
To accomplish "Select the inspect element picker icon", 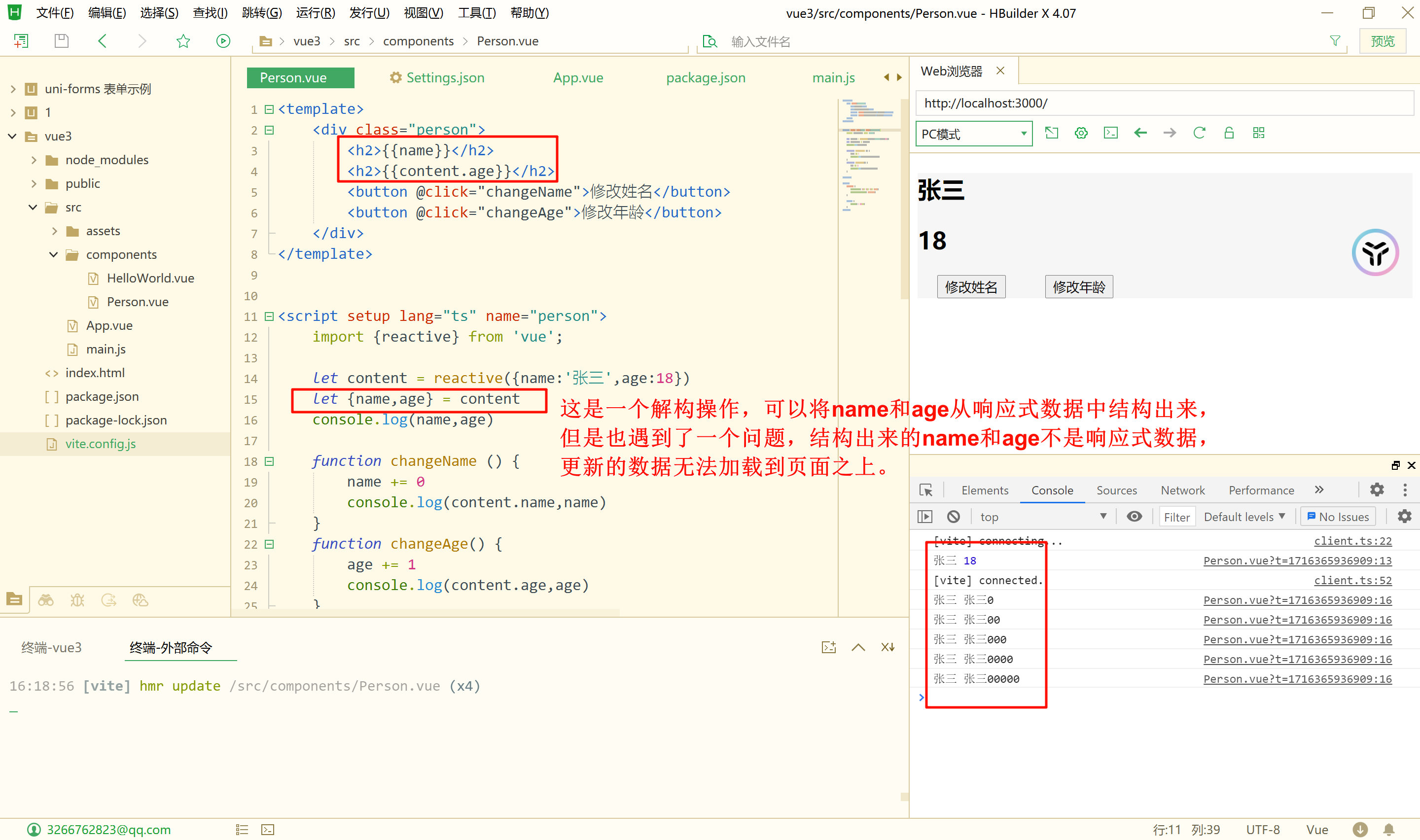I will 926,490.
